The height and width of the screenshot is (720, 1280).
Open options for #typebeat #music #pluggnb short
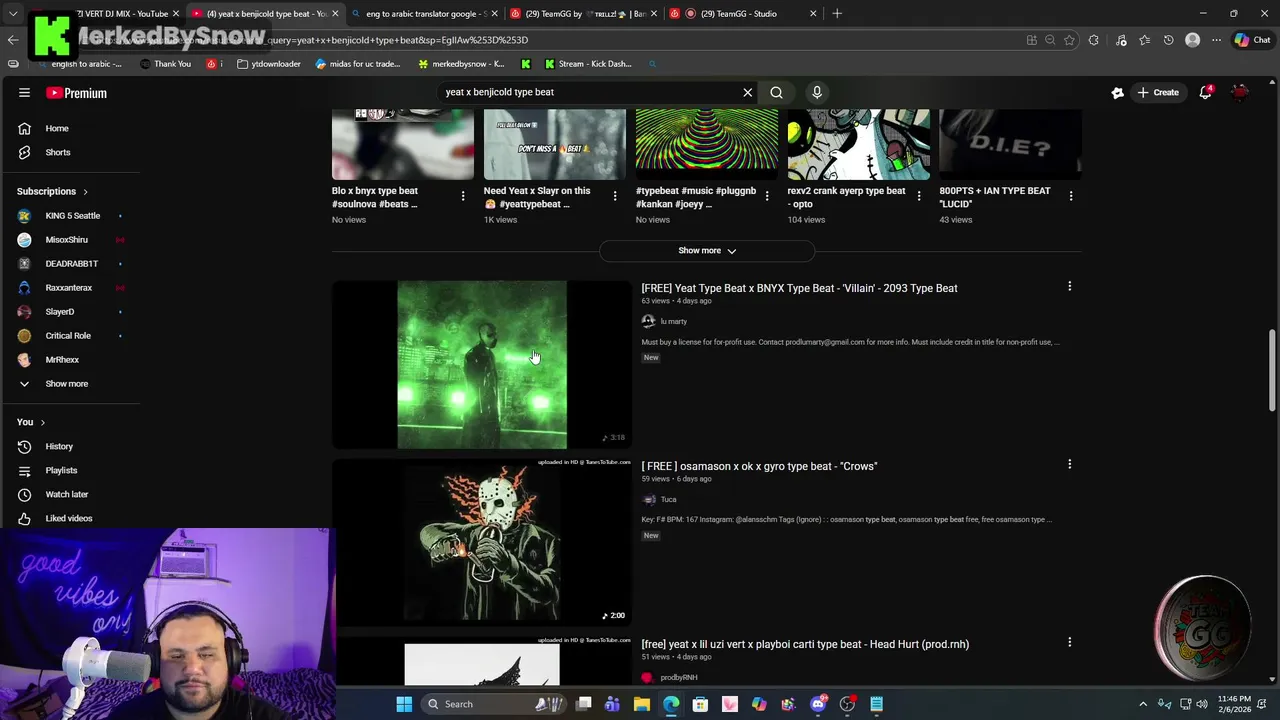[x=767, y=196]
